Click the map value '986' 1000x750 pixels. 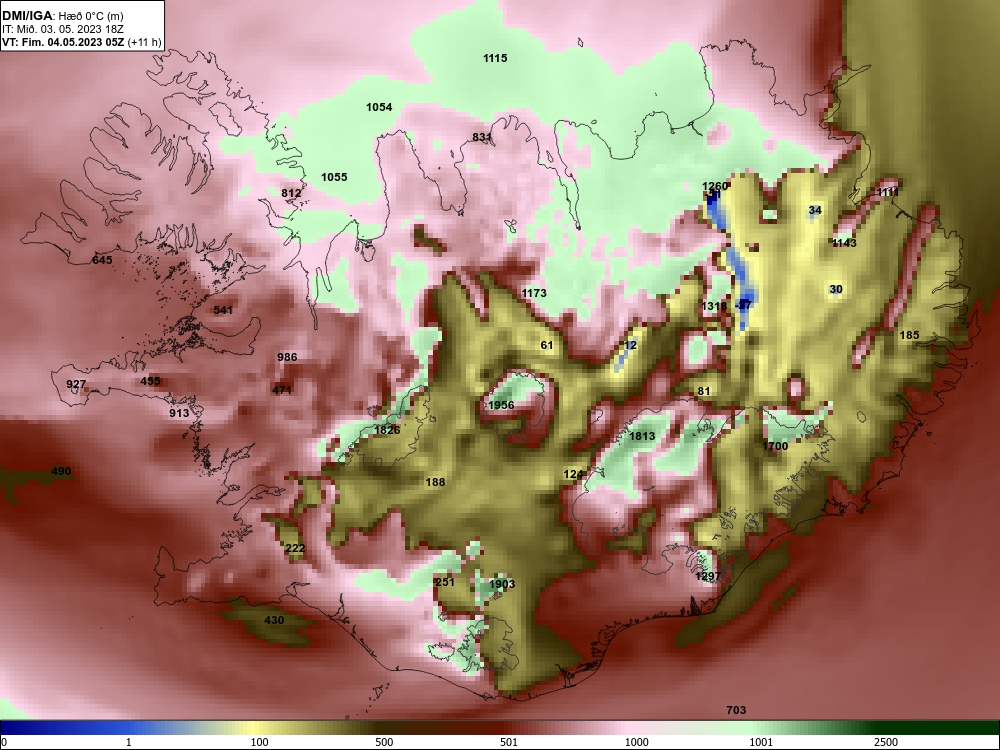point(287,357)
